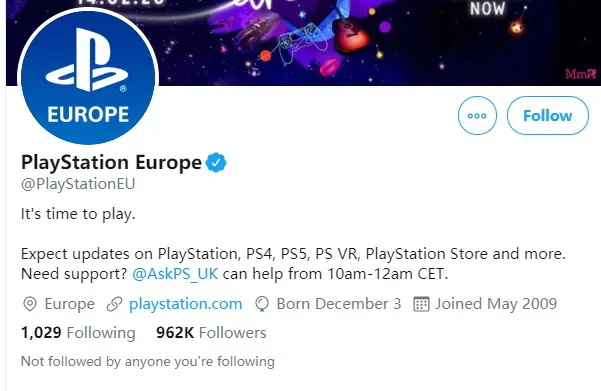Click the Joined May 2009 text

tap(496, 304)
